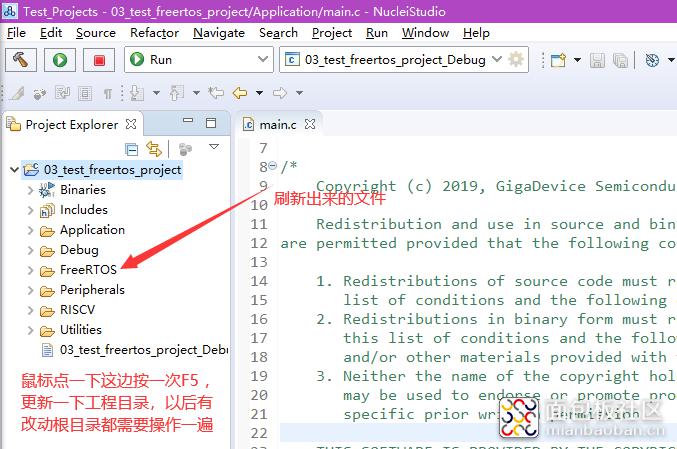This screenshot has width=677, height=449.
Task: Open the Search menu
Action: tap(278, 33)
